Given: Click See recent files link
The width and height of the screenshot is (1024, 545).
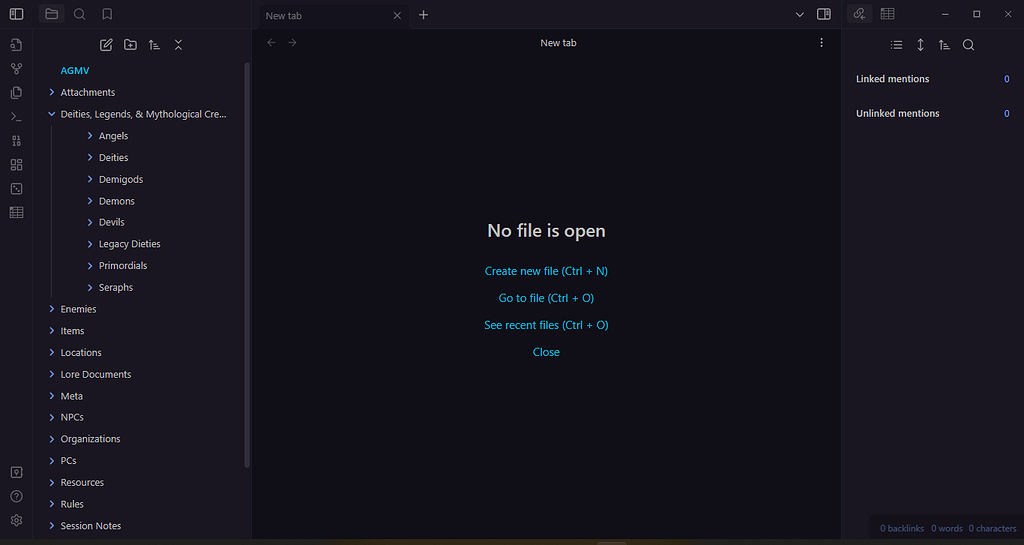Looking at the screenshot, I should (546, 325).
